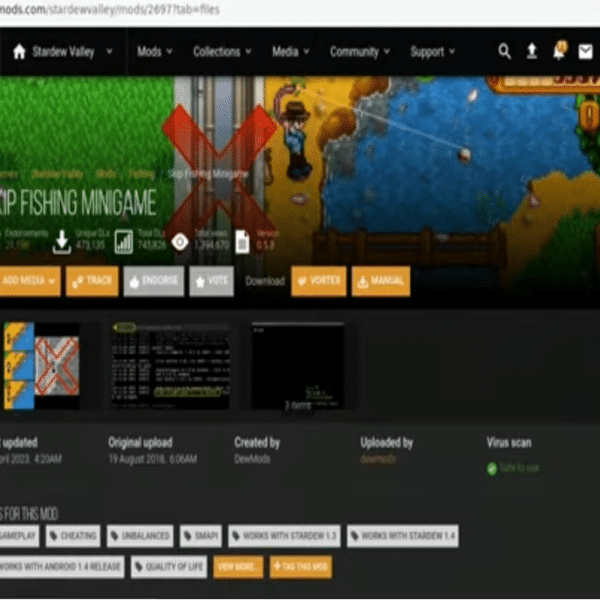This screenshot has height=600, width=600.
Task: Open the search magnifier icon
Action: point(504,51)
